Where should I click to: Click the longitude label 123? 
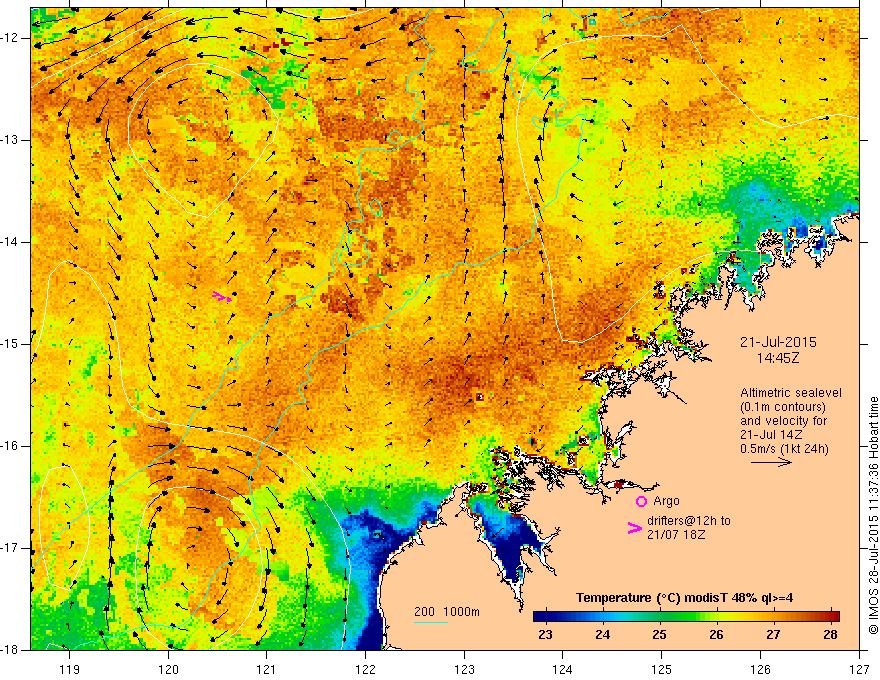tap(464, 669)
